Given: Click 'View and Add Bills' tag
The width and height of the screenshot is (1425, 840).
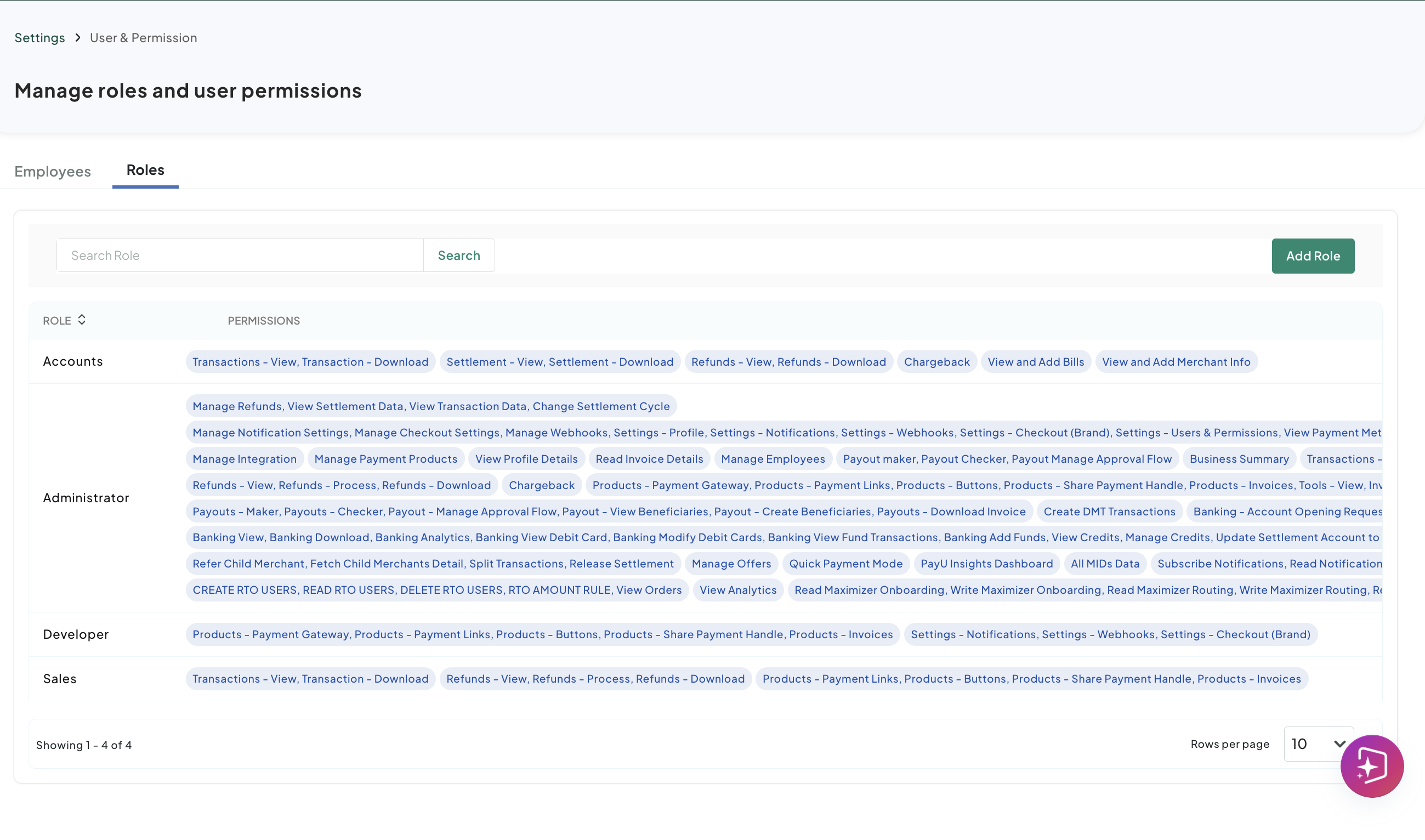Looking at the screenshot, I should click(1036, 362).
